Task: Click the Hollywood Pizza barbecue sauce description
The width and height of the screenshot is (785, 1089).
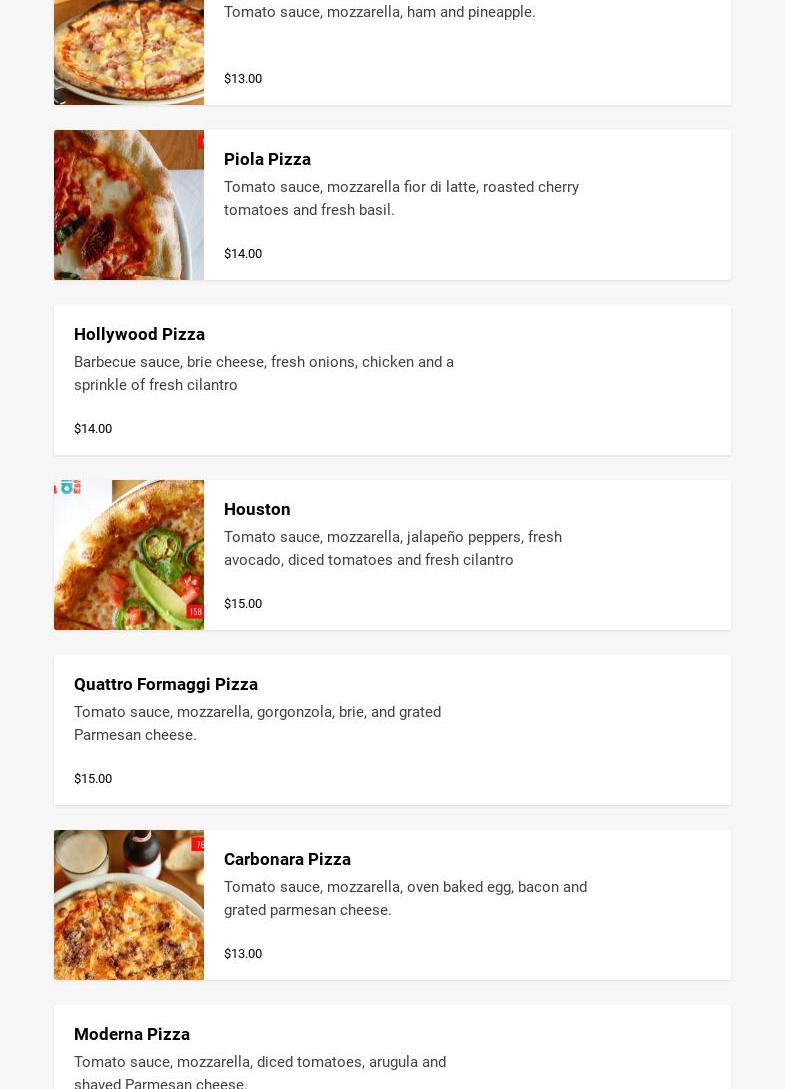Action: pos(264,373)
